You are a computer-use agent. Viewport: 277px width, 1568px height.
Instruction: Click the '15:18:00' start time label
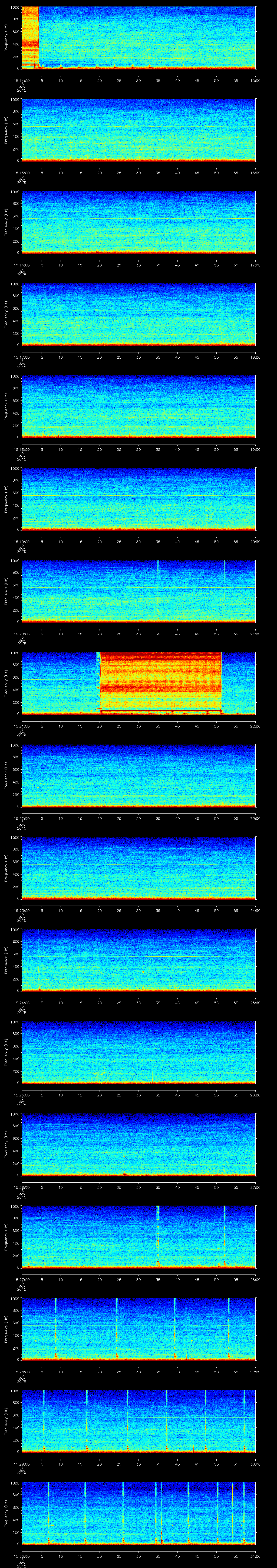21,449
